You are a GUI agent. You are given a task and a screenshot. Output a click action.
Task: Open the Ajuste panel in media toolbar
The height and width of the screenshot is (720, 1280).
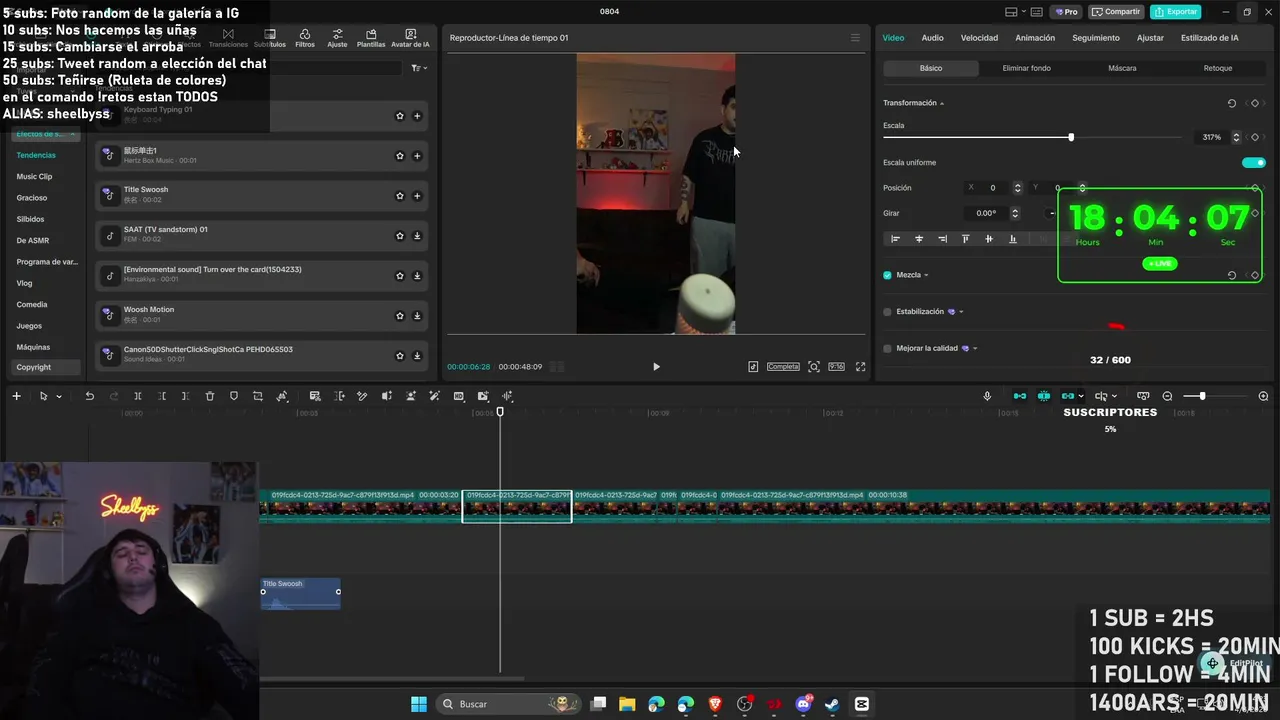click(337, 38)
